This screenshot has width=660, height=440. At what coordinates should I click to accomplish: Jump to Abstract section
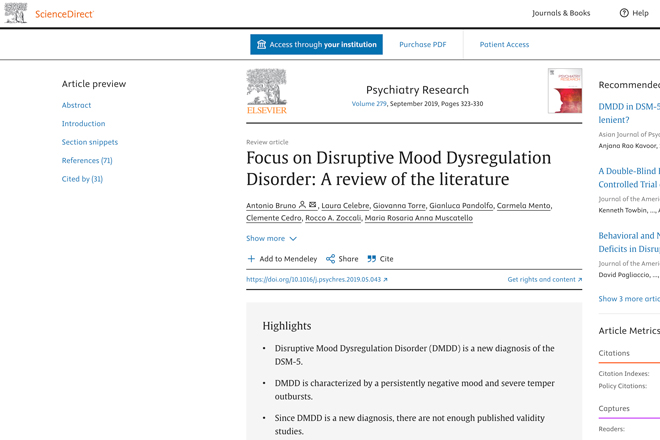point(76,105)
